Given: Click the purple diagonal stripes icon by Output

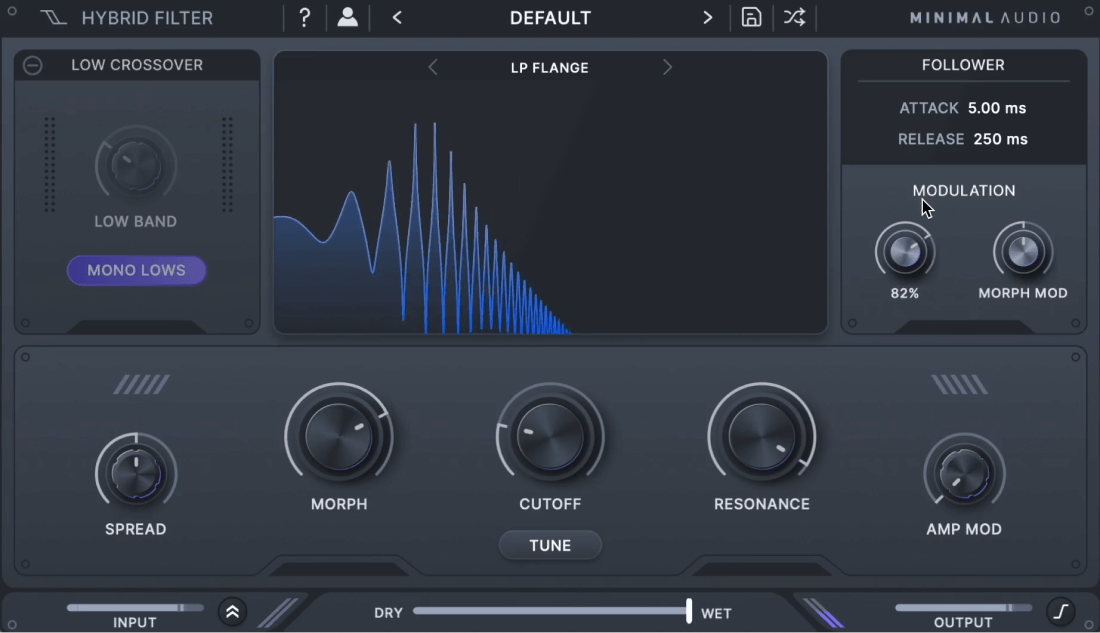Looking at the screenshot, I should (822, 613).
